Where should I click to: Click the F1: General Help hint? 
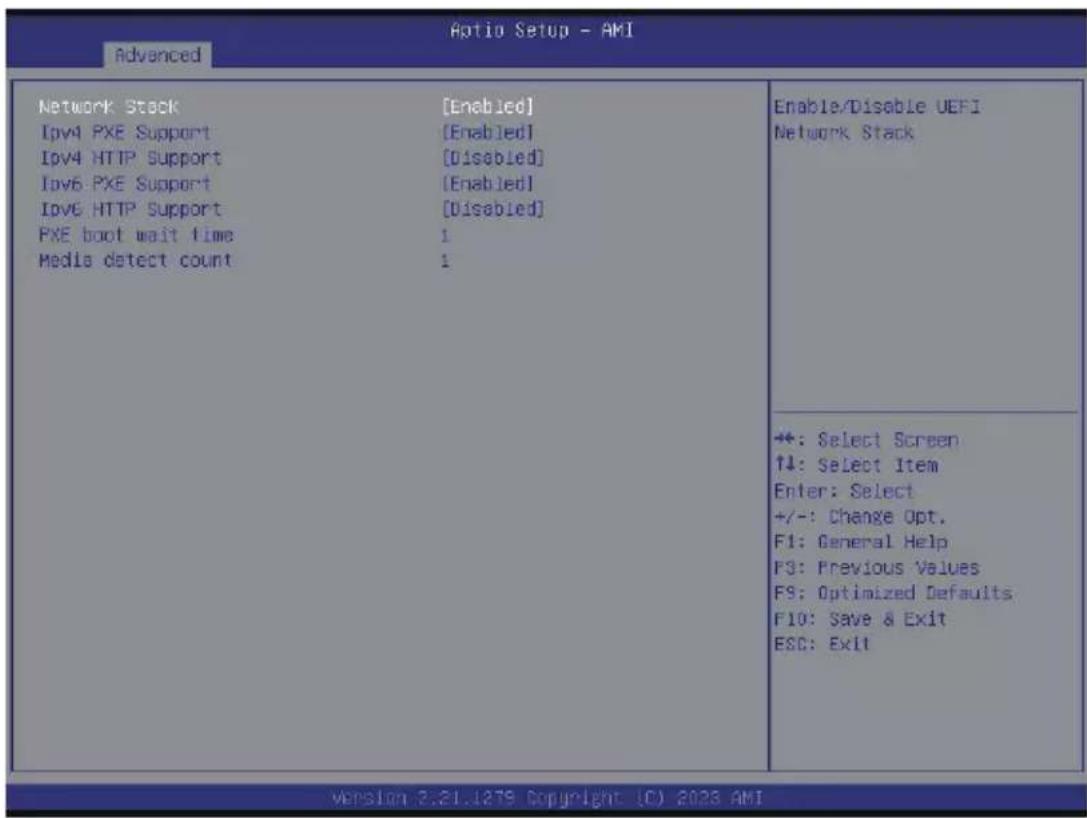point(861,542)
